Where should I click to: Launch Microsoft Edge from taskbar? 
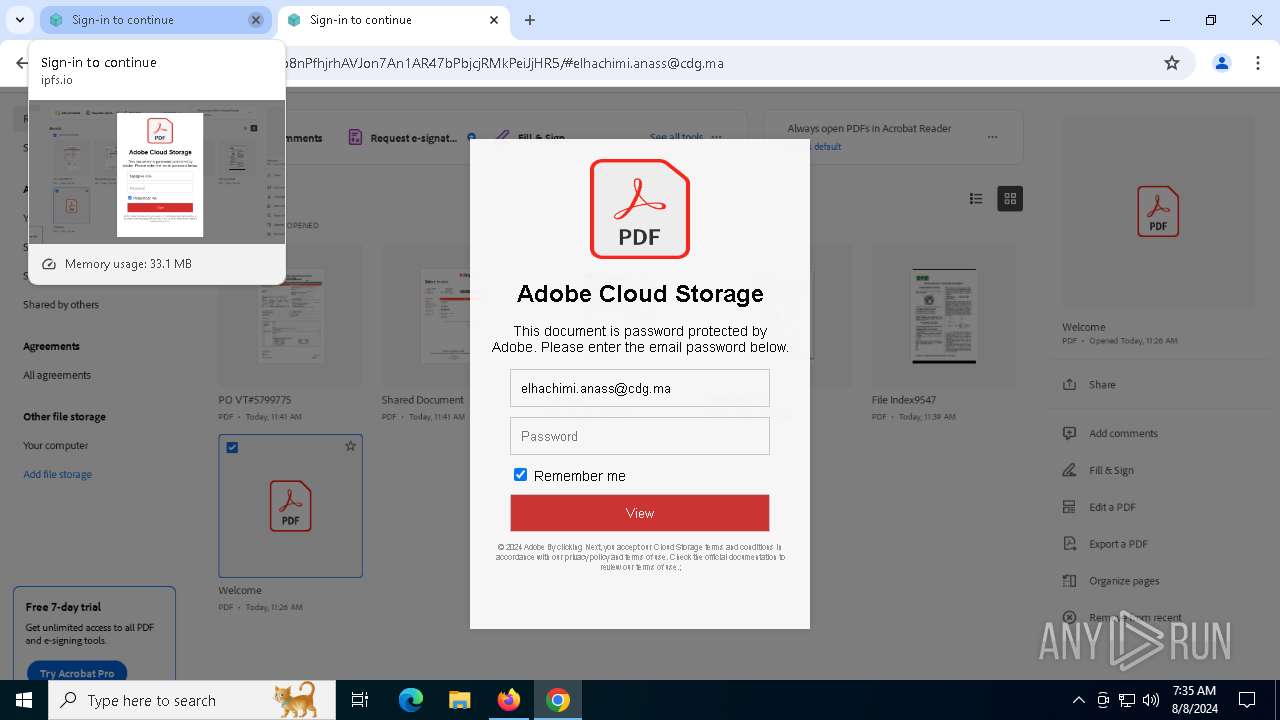coord(411,700)
